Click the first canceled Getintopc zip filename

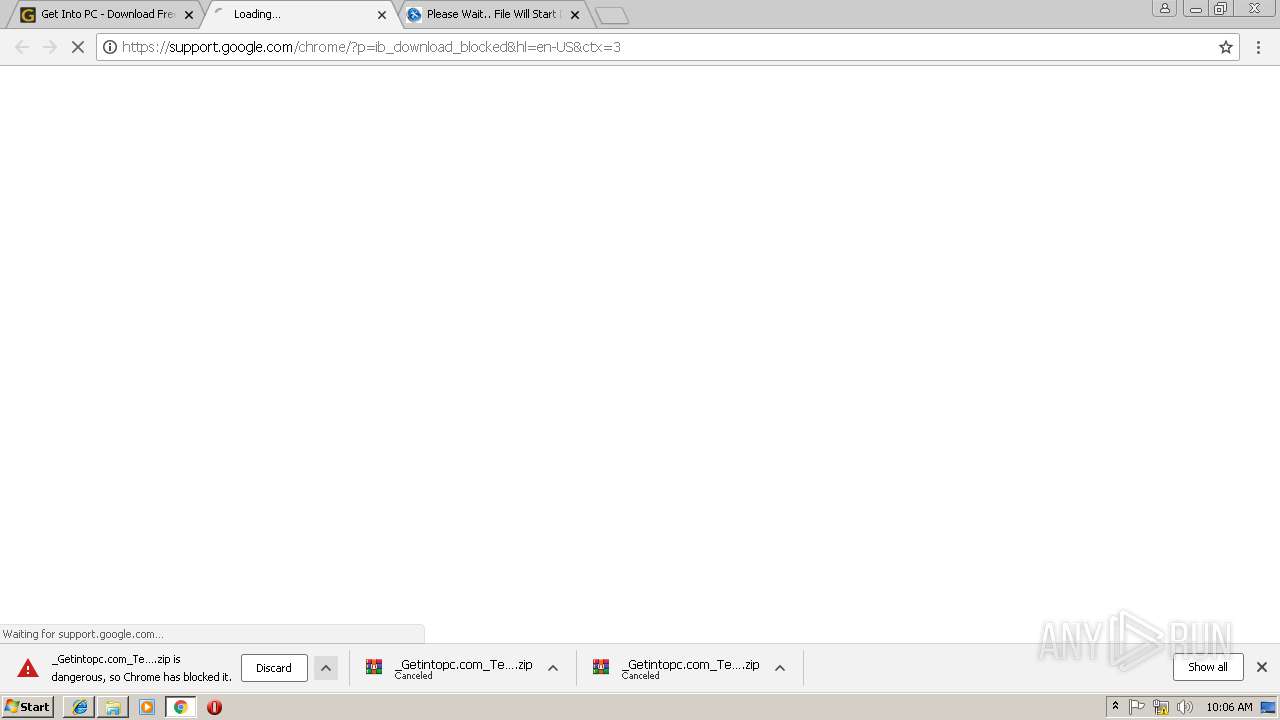[464, 664]
